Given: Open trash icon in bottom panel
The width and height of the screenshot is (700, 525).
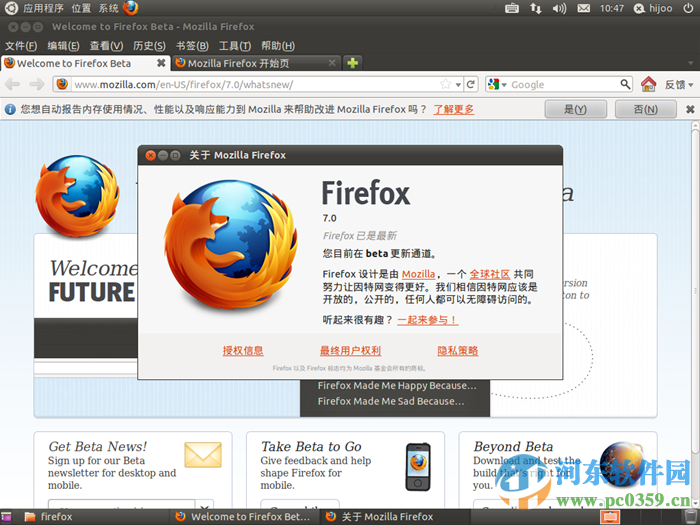Looking at the screenshot, I should point(690,517).
